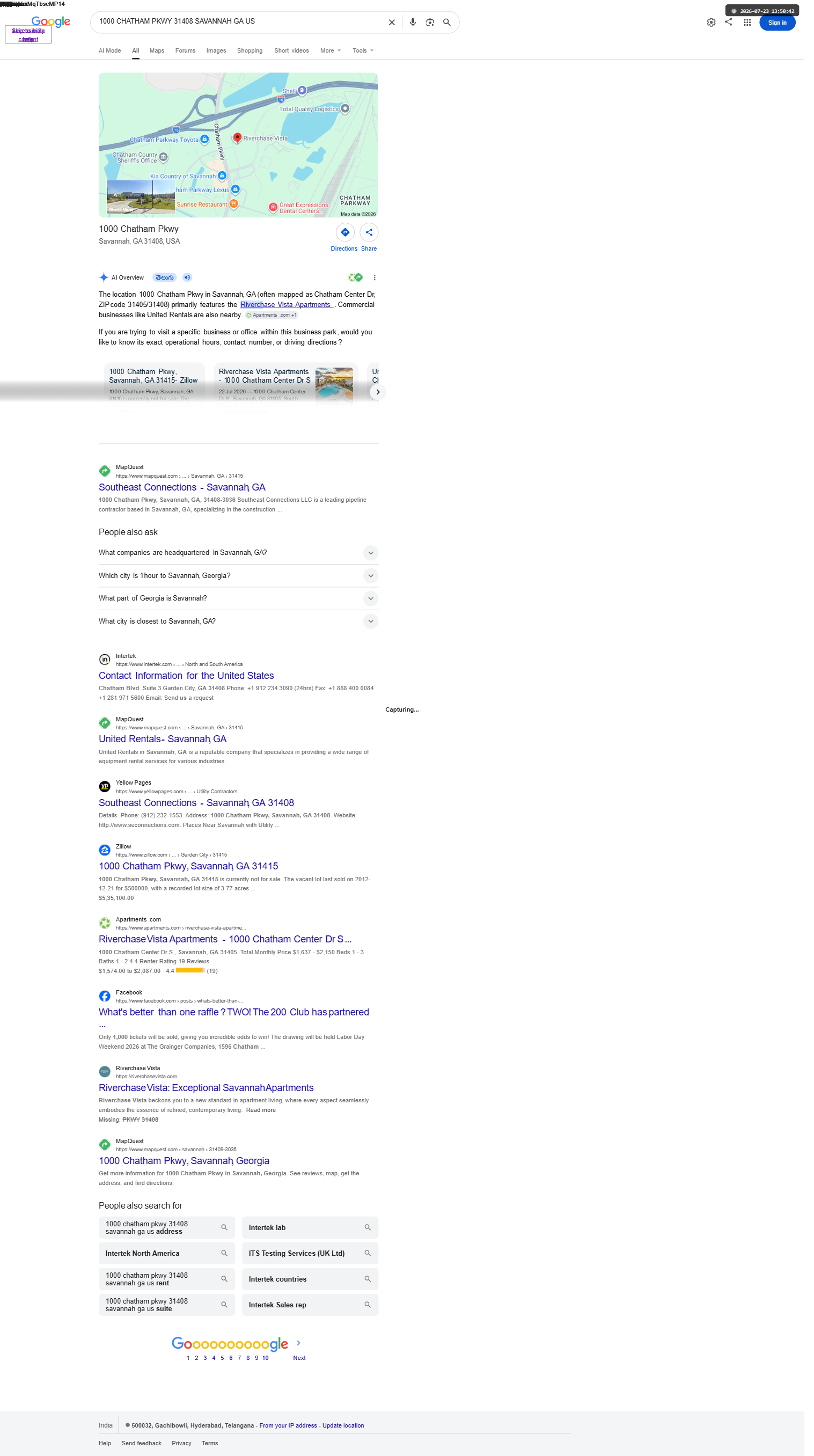
Task: Click the Sign in button
Action: [778, 23]
